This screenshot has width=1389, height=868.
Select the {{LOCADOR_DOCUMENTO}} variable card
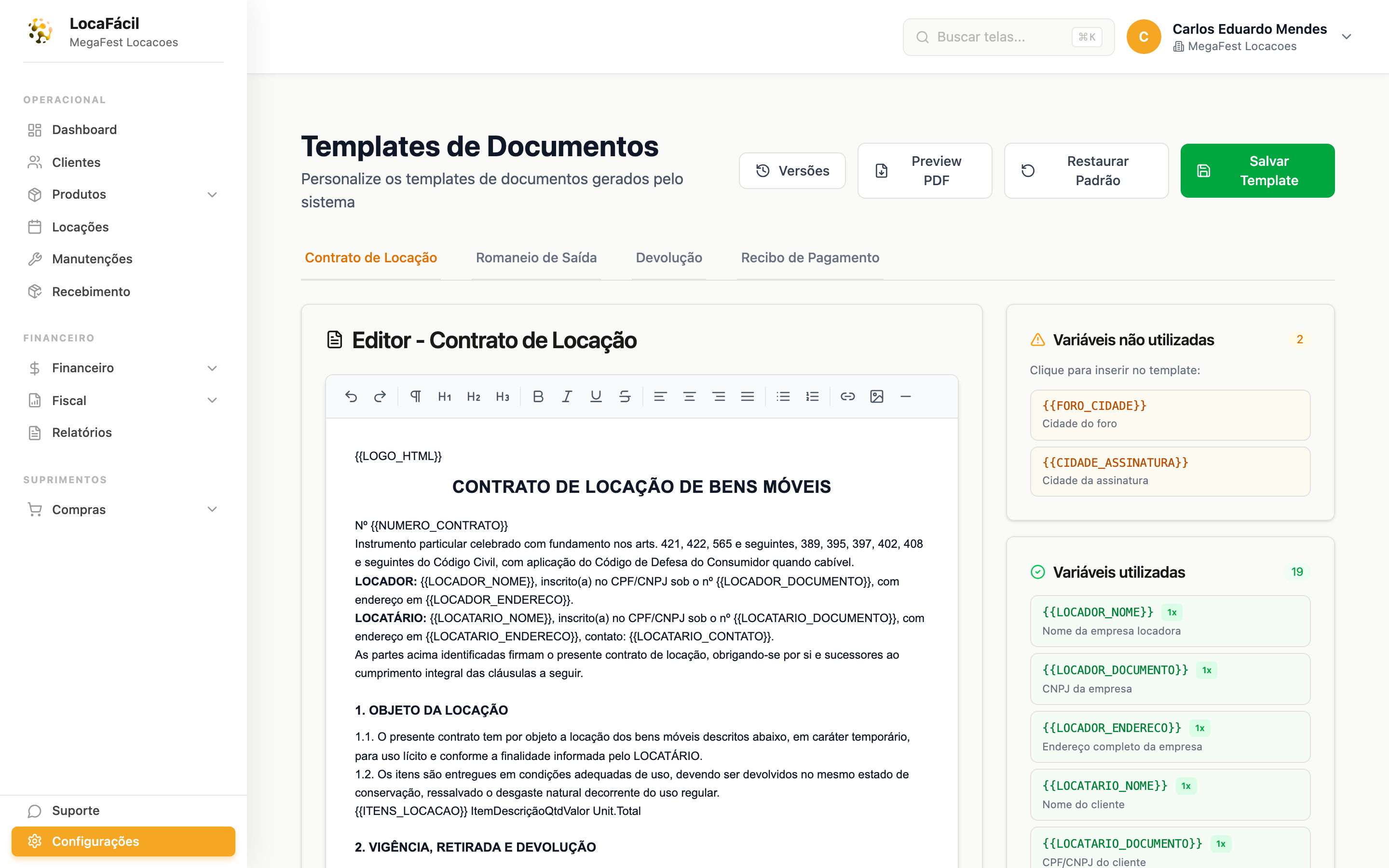coord(1170,679)
